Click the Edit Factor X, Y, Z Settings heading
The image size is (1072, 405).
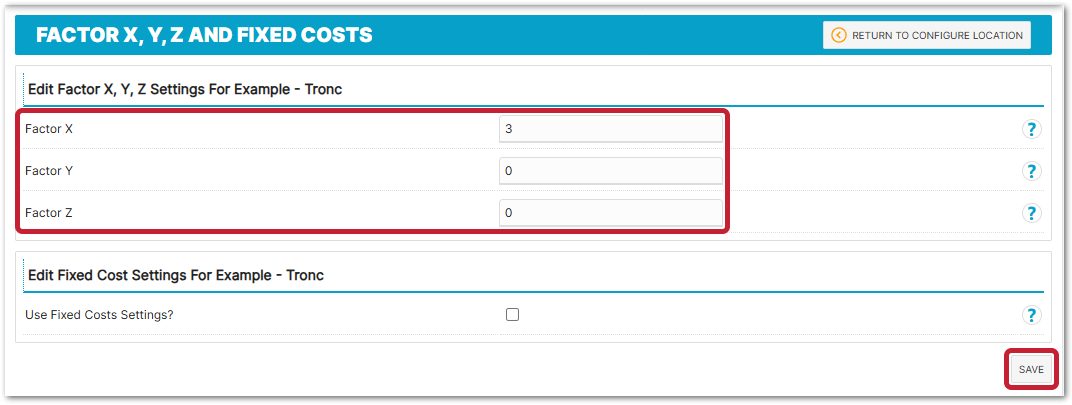(185, 89)
